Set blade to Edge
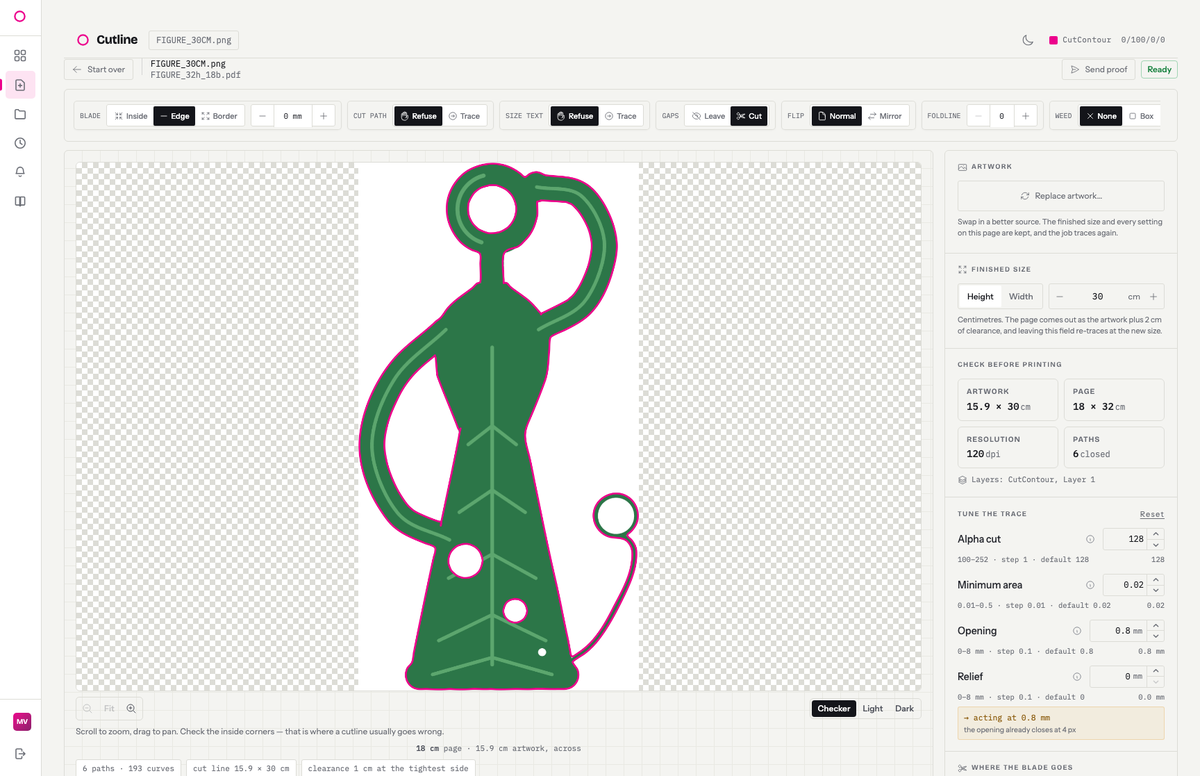This screenshot has height=776, width=1200. click(174, 116)
